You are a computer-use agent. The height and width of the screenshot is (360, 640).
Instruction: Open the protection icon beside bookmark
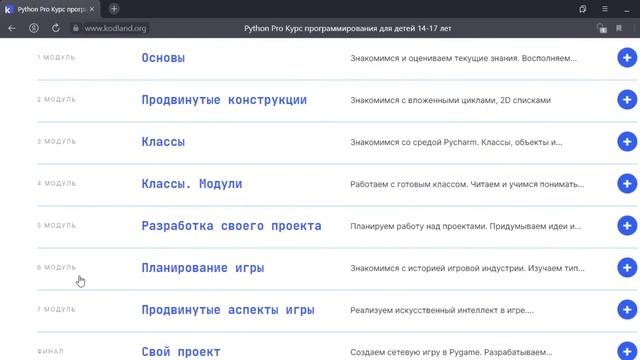click(x=601, y=28)
